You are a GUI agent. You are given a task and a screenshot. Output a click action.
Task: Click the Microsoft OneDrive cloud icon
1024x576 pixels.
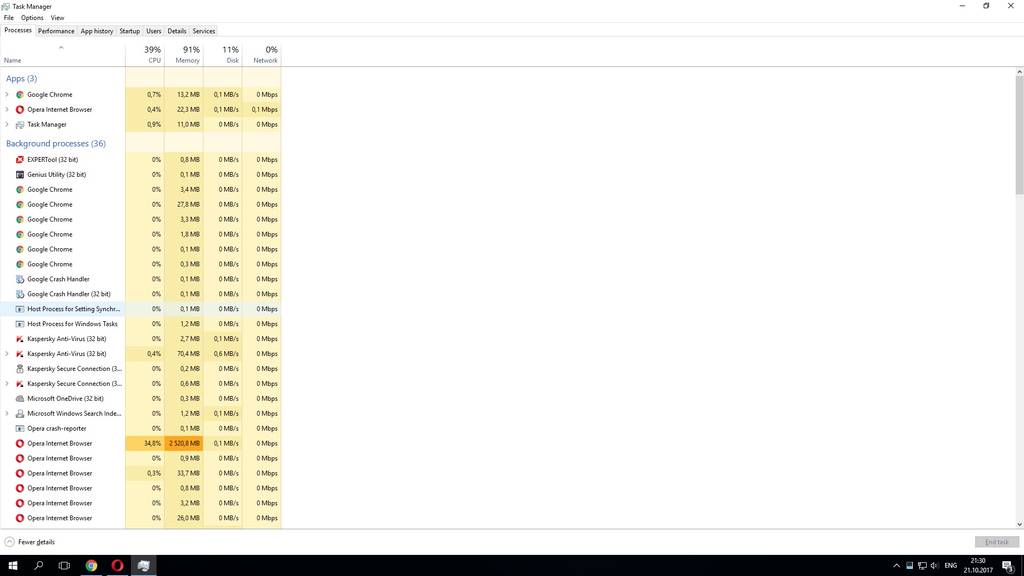coord(20,398)
